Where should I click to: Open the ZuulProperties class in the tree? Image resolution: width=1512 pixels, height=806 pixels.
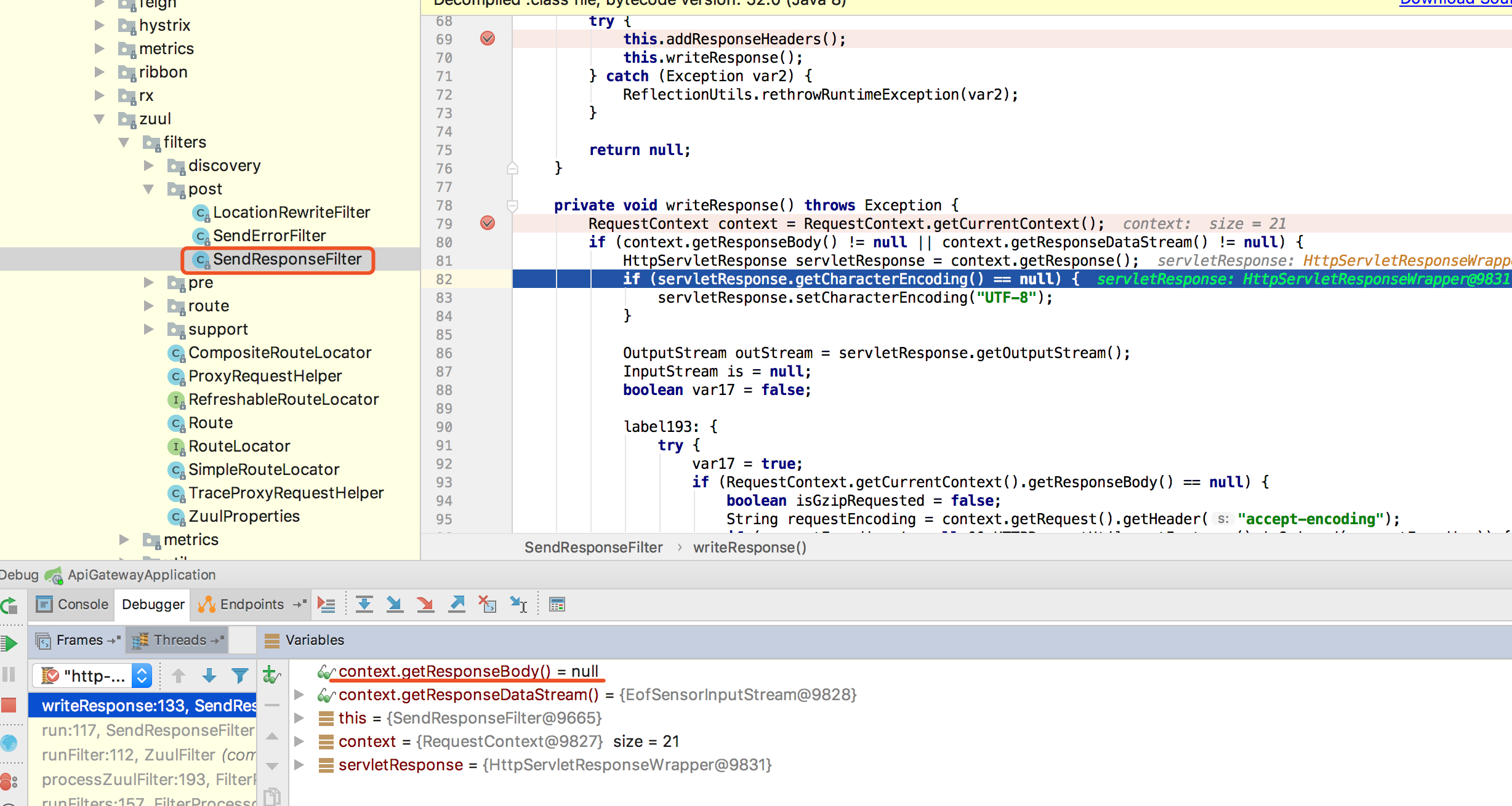[x=244, y=516]
